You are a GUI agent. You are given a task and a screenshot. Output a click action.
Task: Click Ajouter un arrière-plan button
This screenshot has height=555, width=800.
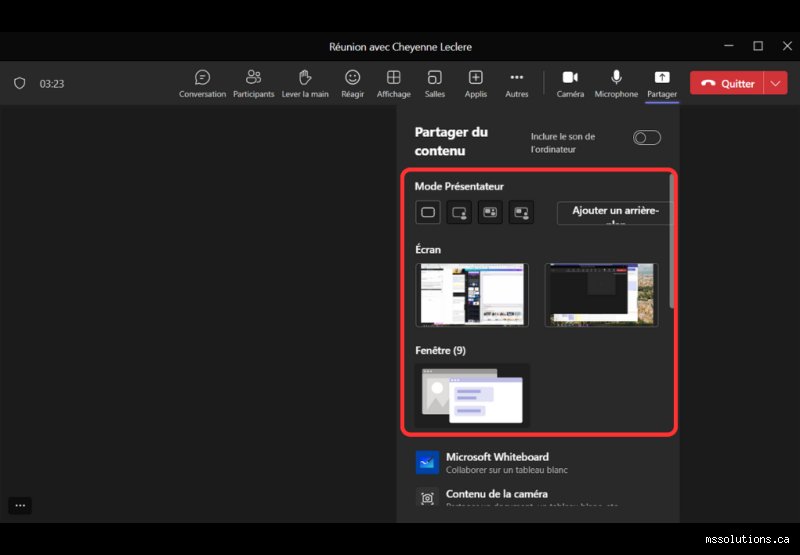tap(615, 213)
